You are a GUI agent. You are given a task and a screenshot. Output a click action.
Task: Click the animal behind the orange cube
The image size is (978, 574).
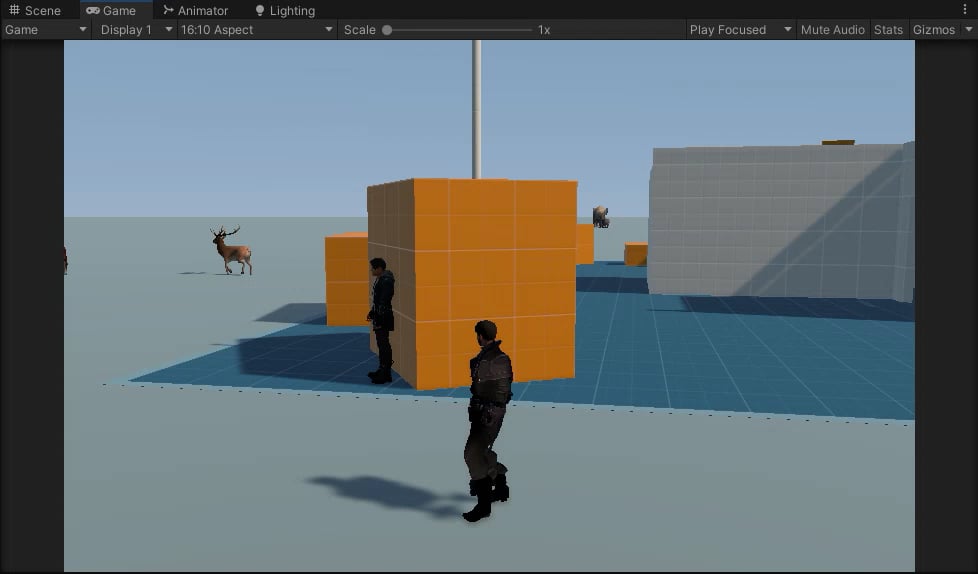tap(601, 217)
